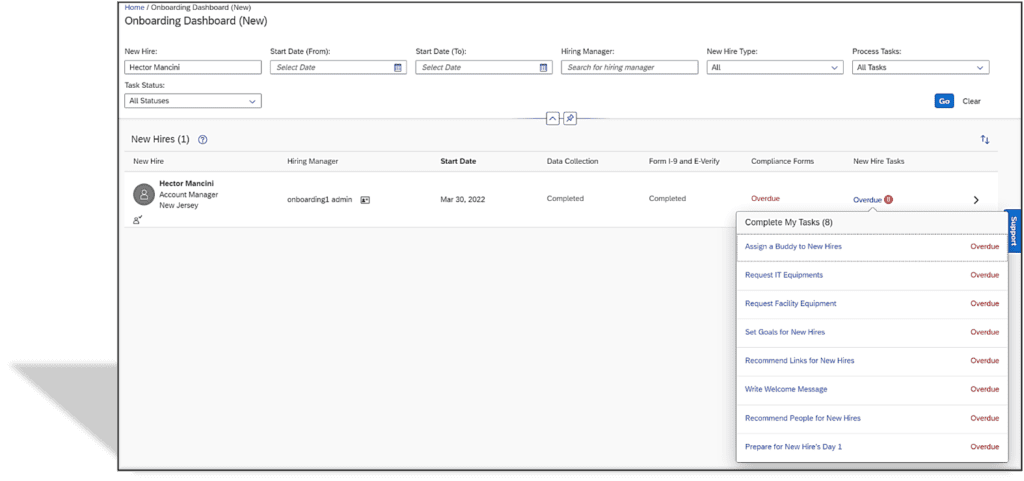Click the Start Date column header
This screenshot has height=481, width=1024.
click(x=458, y=161)
